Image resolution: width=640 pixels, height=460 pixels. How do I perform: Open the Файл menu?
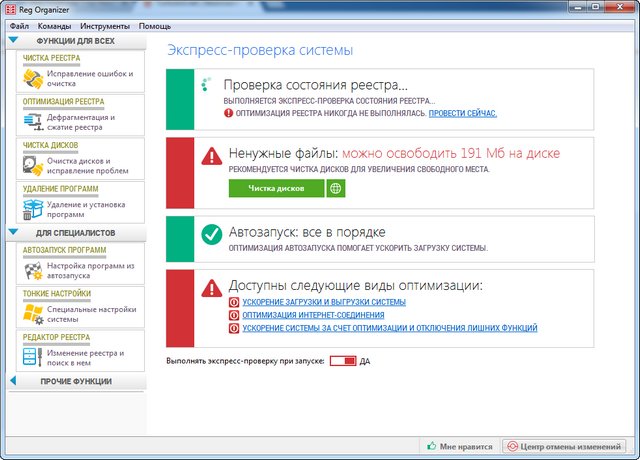pyautogui.click(x=19, y=26)
